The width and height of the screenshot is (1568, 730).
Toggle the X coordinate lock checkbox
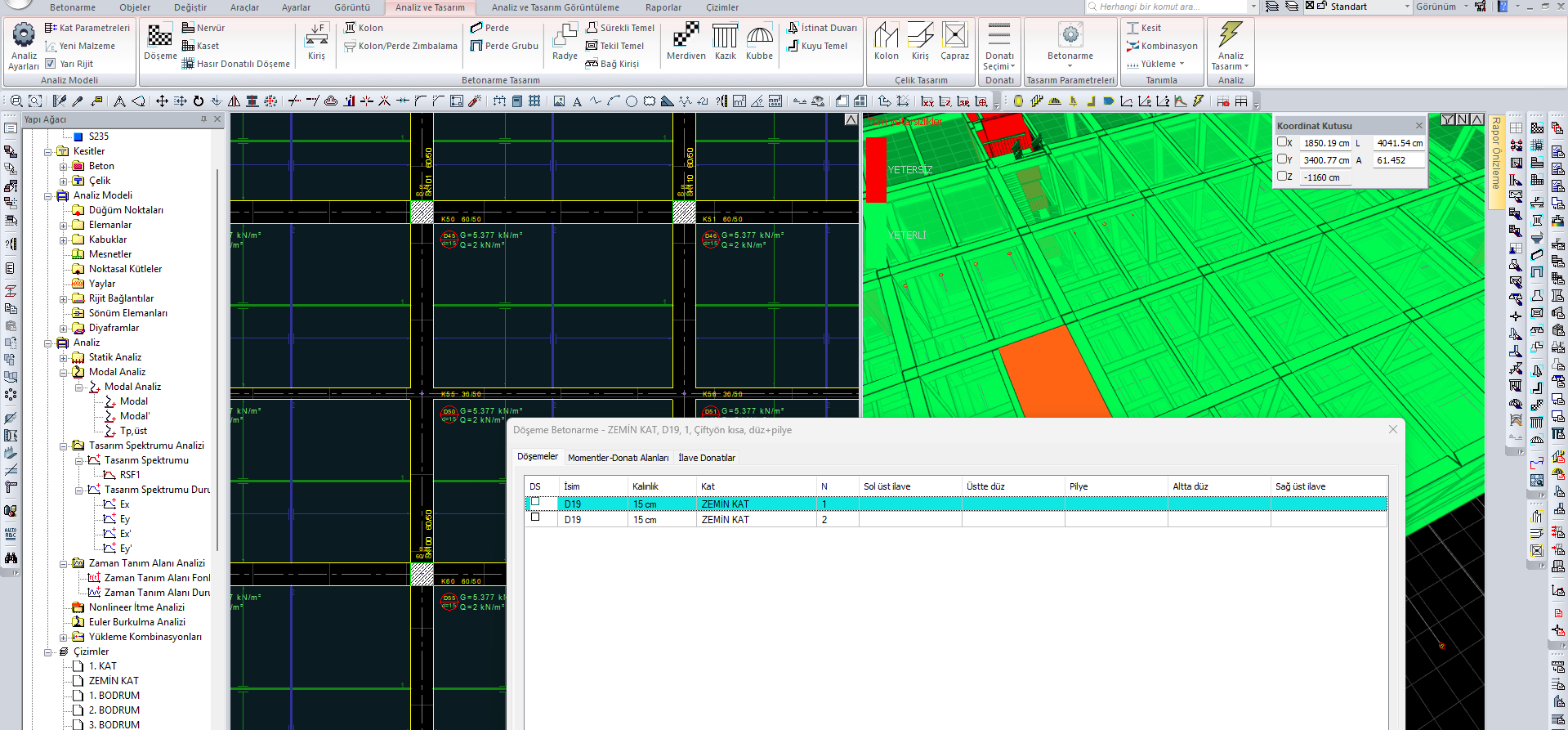[x=1282, y=142]
